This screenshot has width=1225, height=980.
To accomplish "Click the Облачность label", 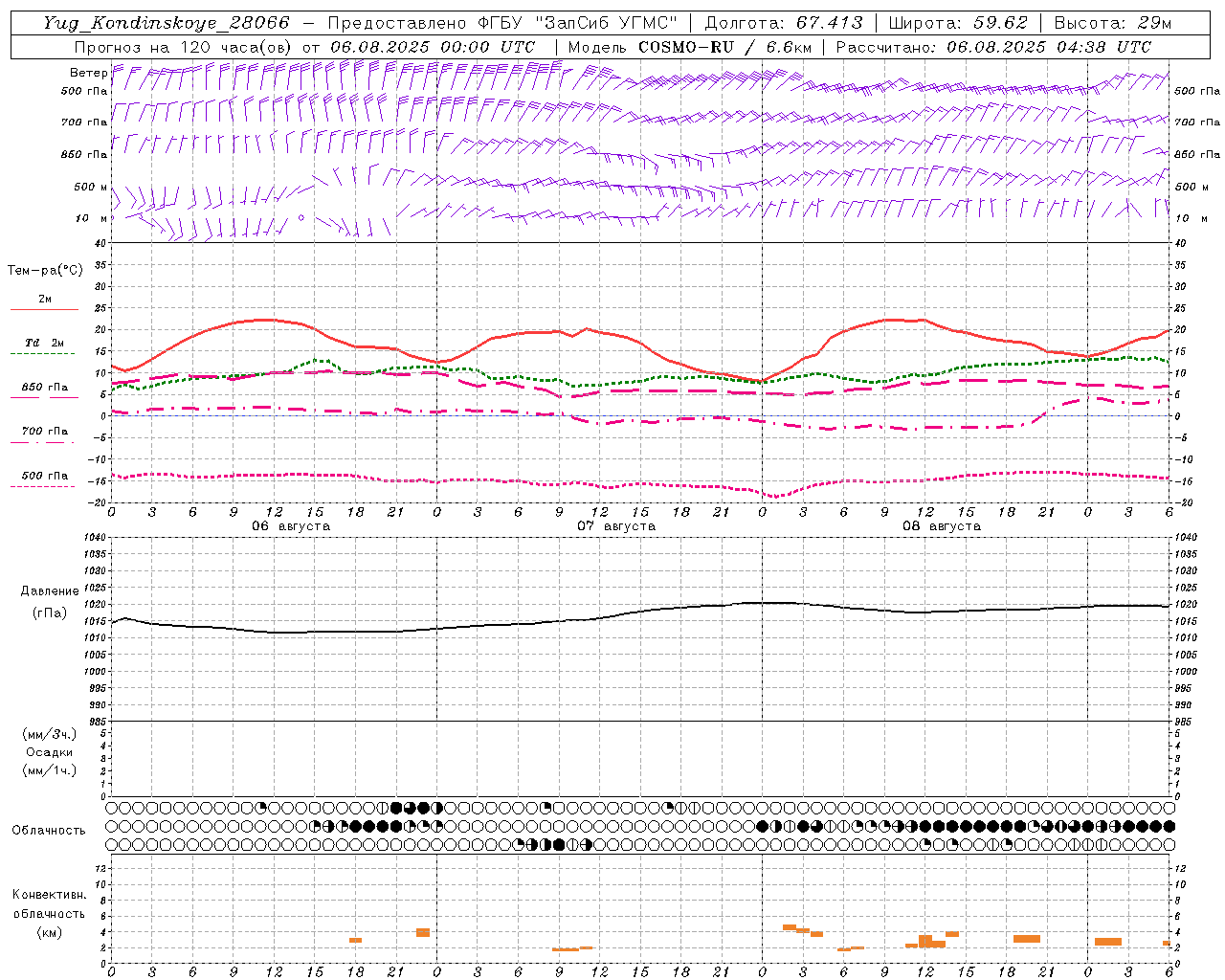I will click(49, 831).
